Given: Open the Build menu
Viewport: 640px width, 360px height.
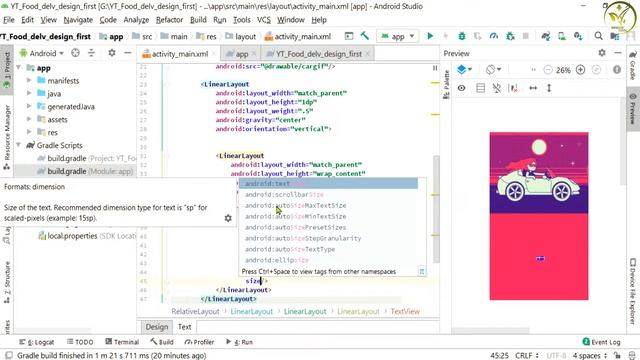Looking at the screenshot, I should [x=198, y=20].
